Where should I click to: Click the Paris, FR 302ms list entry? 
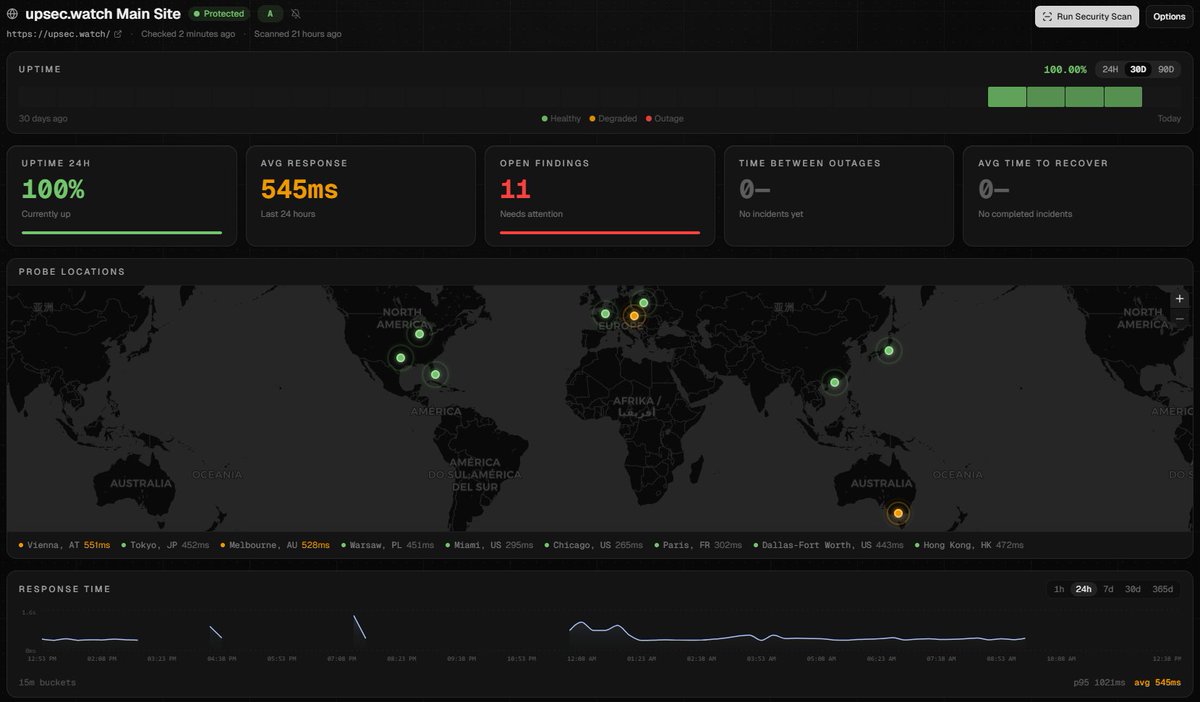point(698,545)
